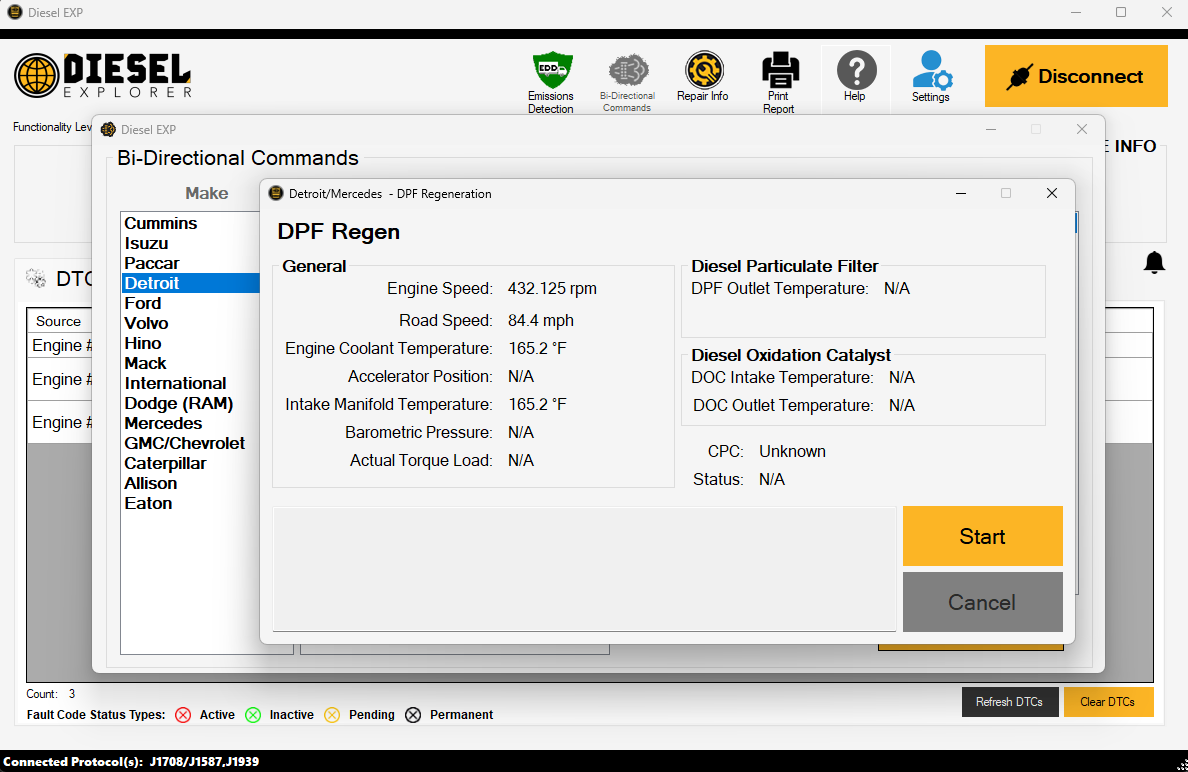Viewport: 1188px width, 772px height.
Task: Cancel the DPF Regen dialog
Action: pos(983,602)
